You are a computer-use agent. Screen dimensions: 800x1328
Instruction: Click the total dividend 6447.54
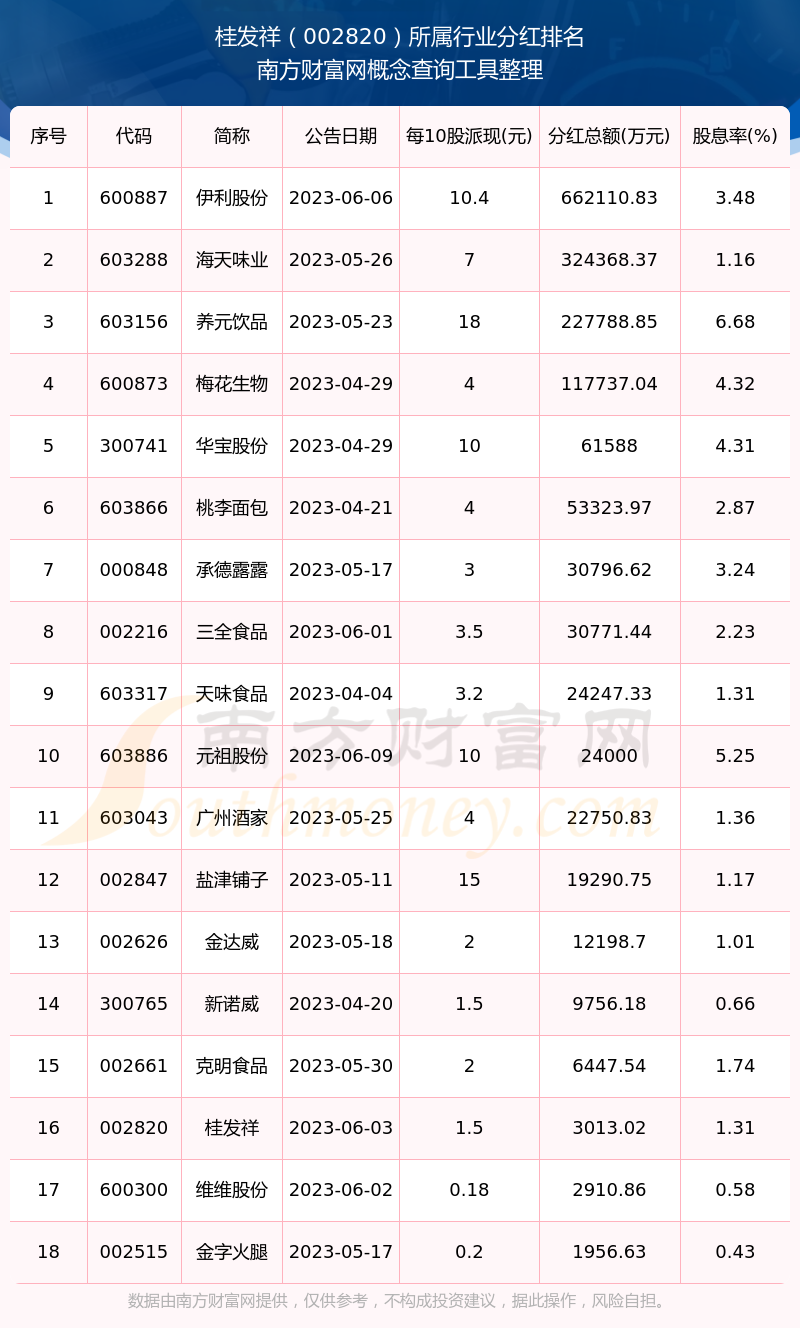pyautogui.click(x=609, y=1066)
